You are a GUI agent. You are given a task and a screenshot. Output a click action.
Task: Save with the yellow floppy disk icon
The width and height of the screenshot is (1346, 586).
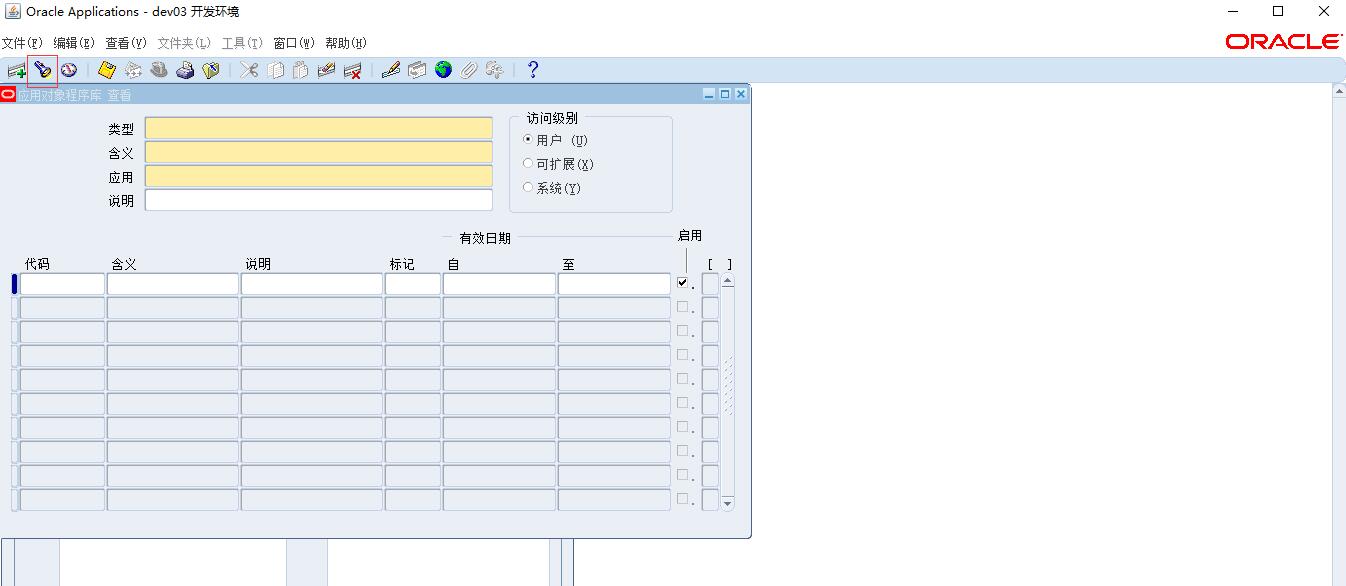pos(107,70)
